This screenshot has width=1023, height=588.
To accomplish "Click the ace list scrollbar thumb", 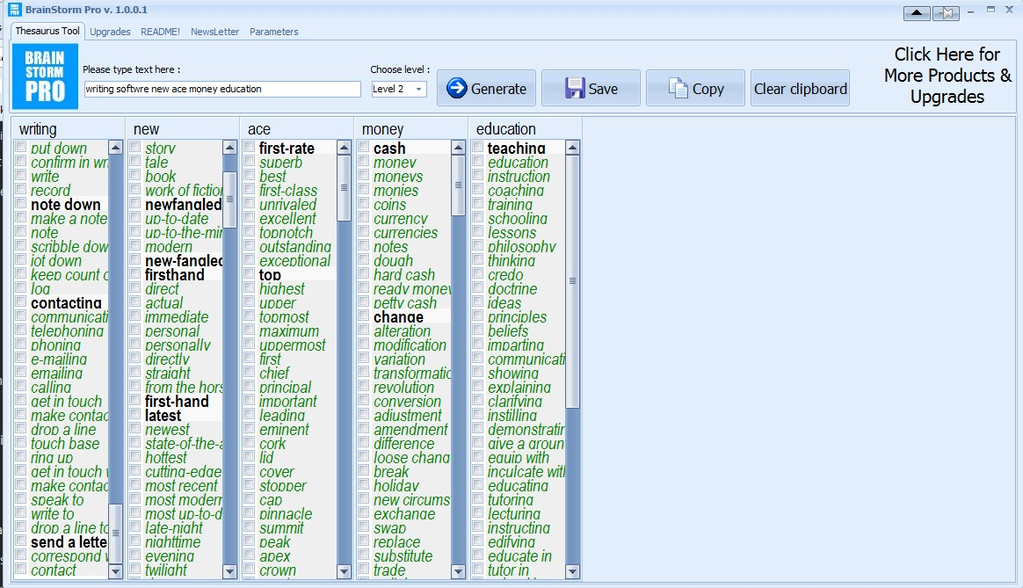I will tap(344, 188).
